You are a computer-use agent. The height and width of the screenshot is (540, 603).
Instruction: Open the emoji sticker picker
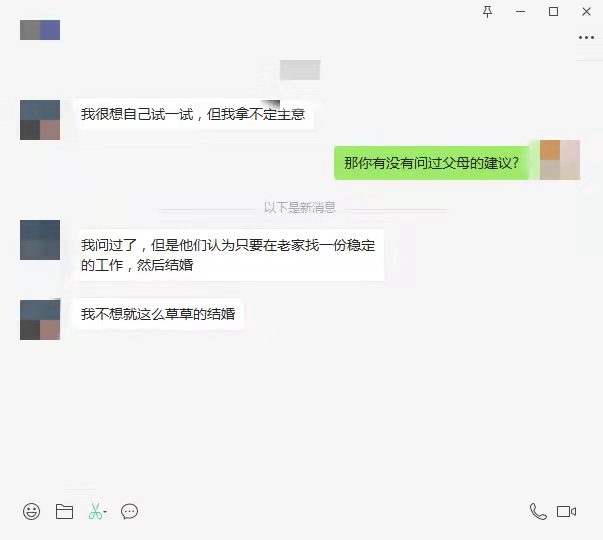[x=31, y=512]
